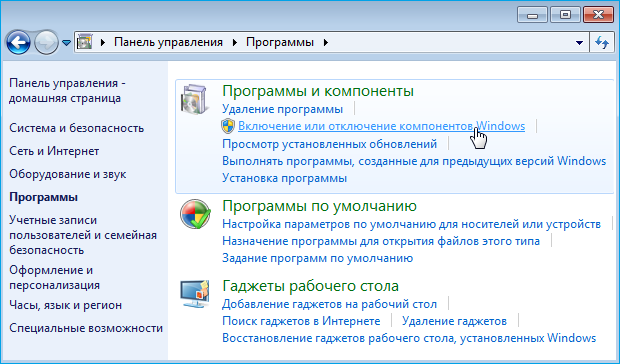Image resolution: width=620 pixels, height=364 pixels.
Task: Expand arrow after Программы breadcrumb
Action: [x=326, y=42]
